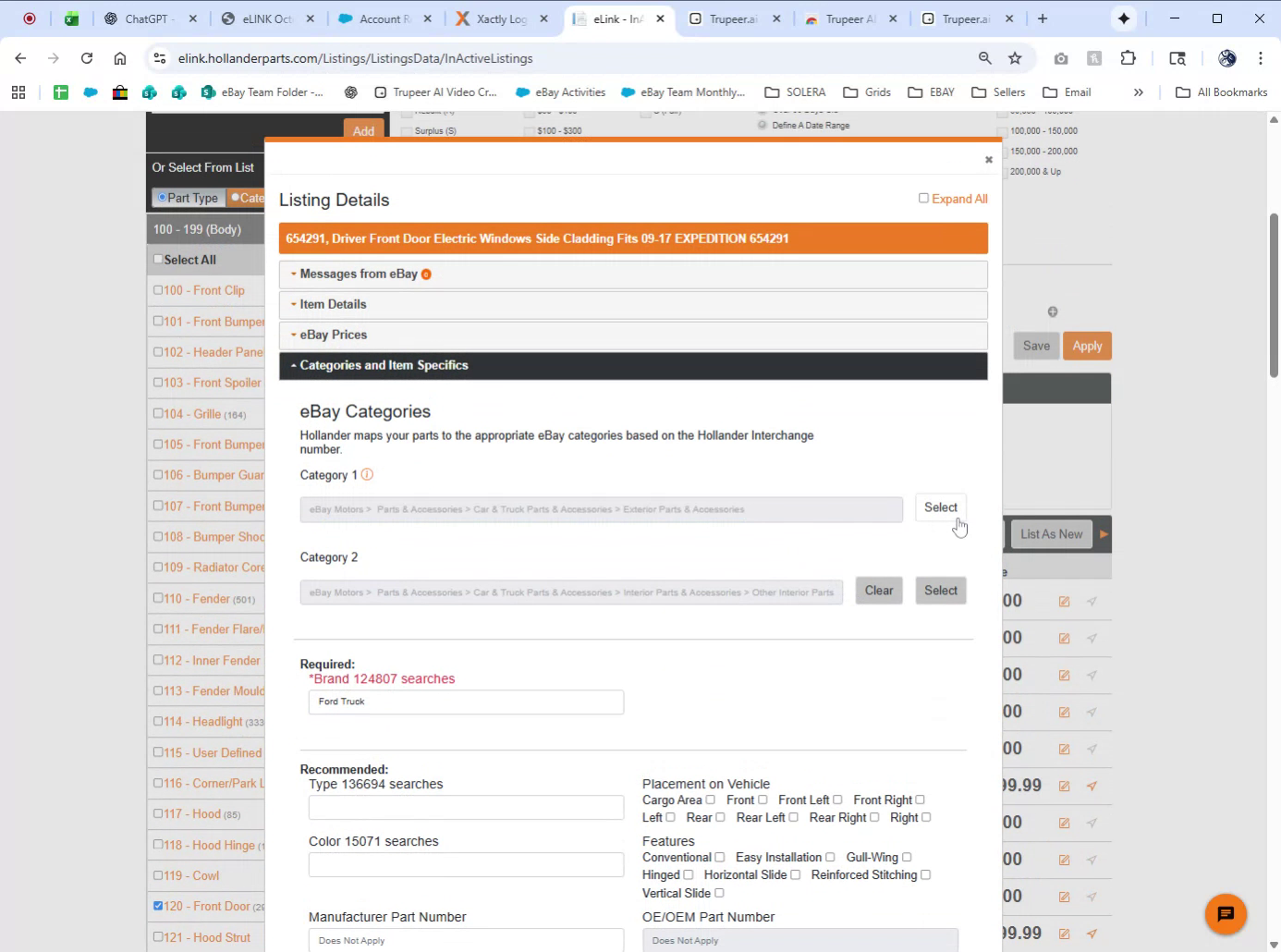Check the Select All box in parts list
Viewport: 1281px width, 952px height.
158,260
